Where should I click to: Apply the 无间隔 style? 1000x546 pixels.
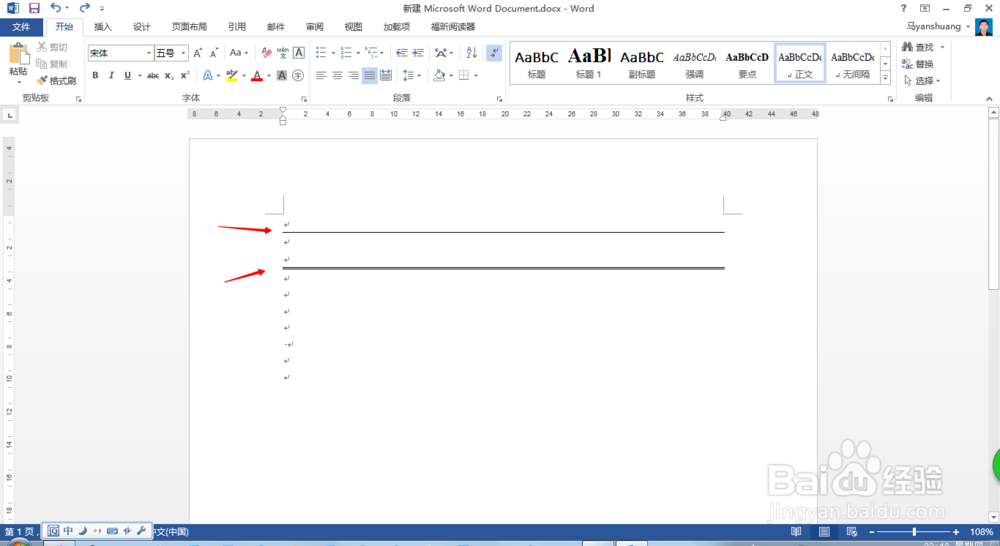pyautogui.click(x=852, y=63)
